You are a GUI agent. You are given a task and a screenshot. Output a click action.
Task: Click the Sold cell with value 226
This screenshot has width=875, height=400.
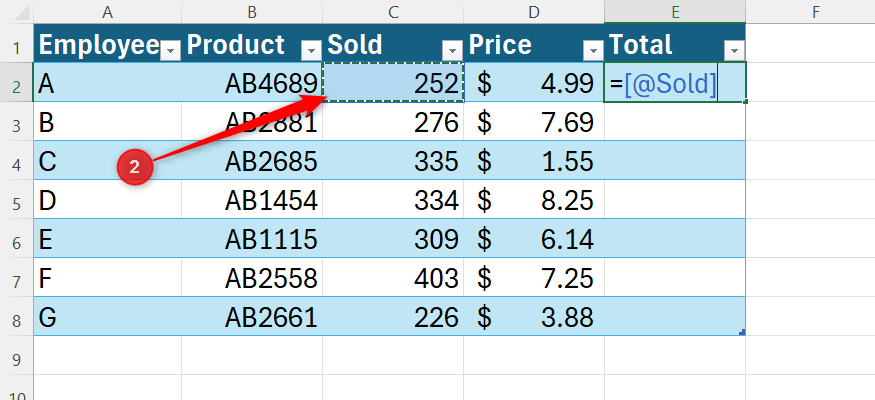point(393,317)
